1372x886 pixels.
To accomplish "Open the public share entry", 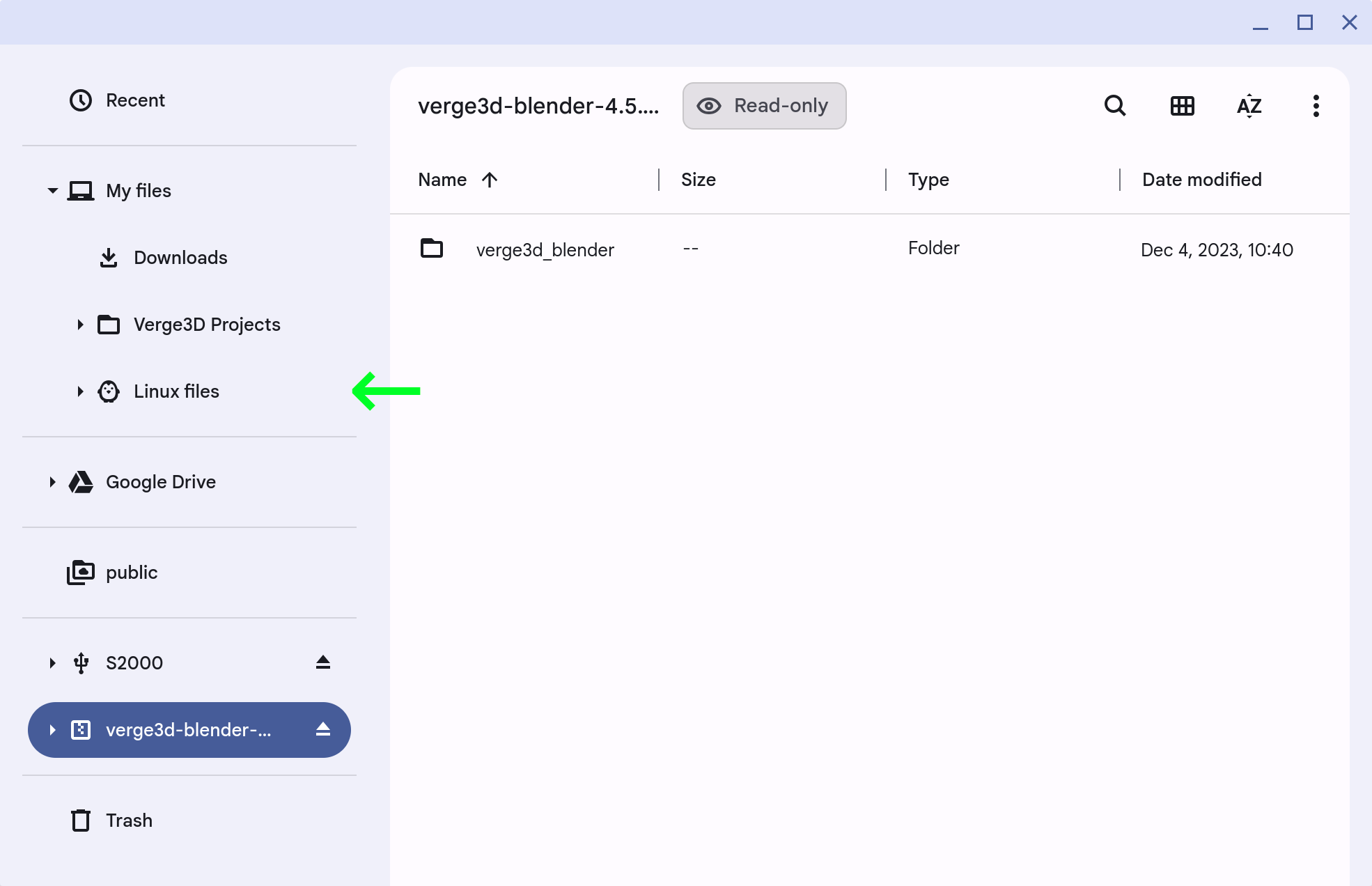I will click(x=189, y=573).
